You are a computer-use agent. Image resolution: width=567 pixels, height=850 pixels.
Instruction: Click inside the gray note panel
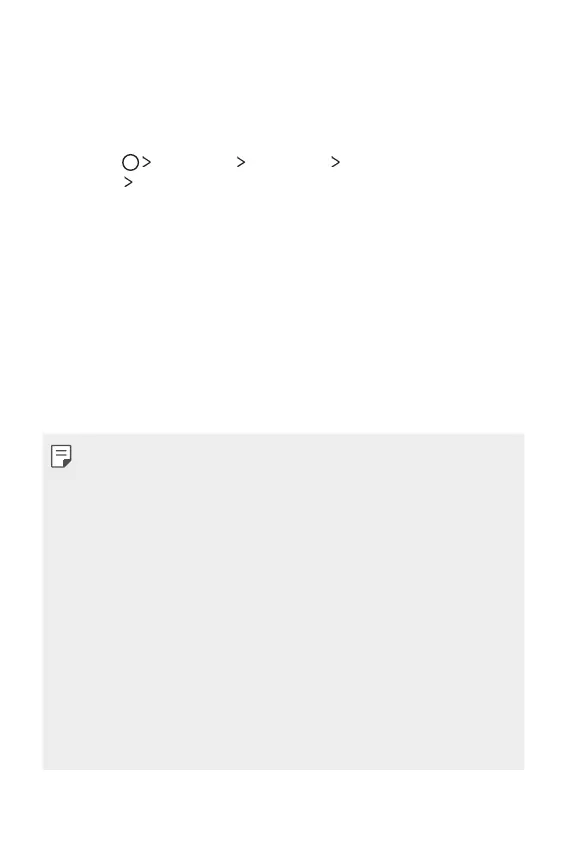pyautogui.click(x=284, y=601)
